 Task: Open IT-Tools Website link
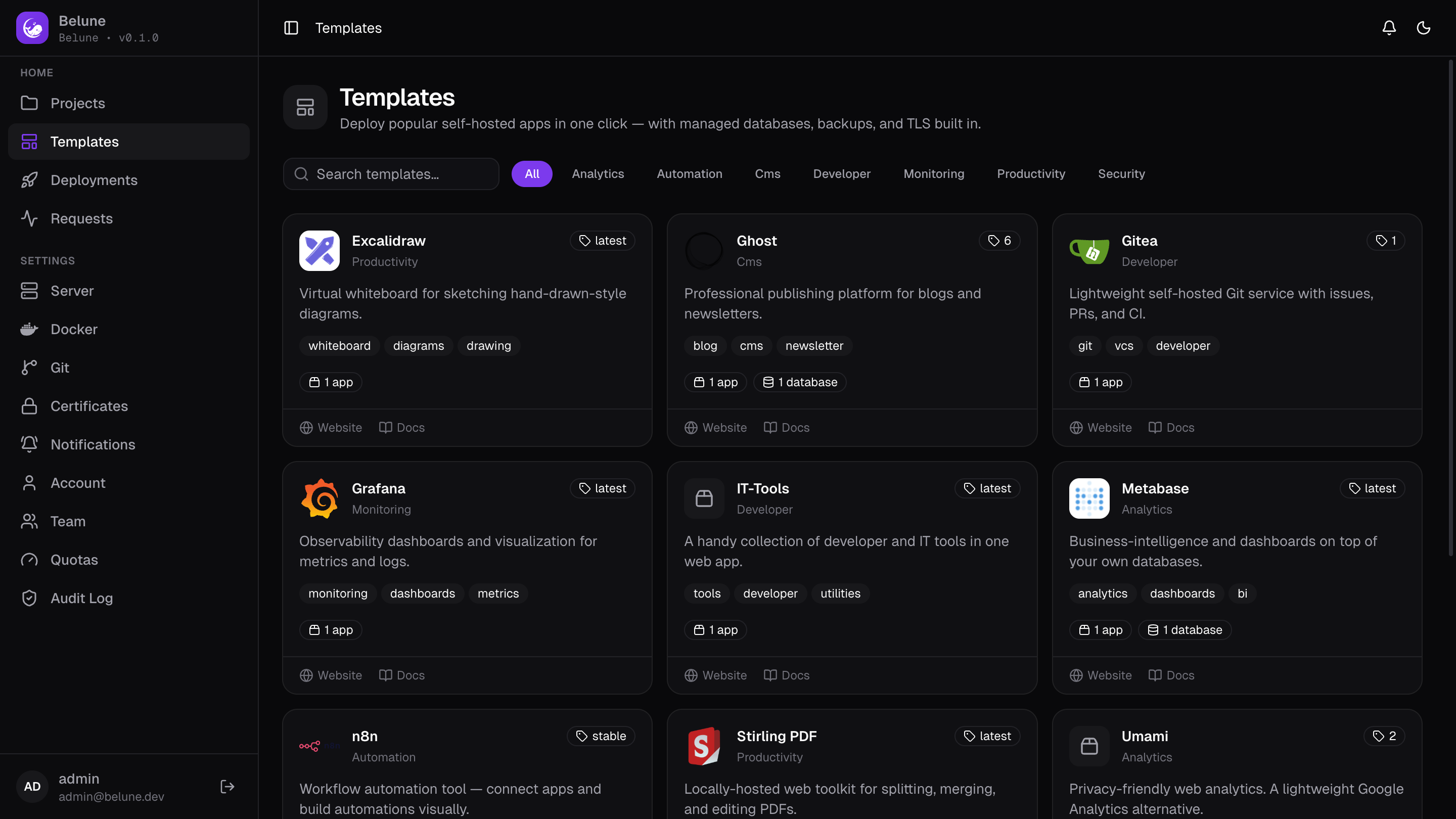pyautogui.click(x=715, y=675)
